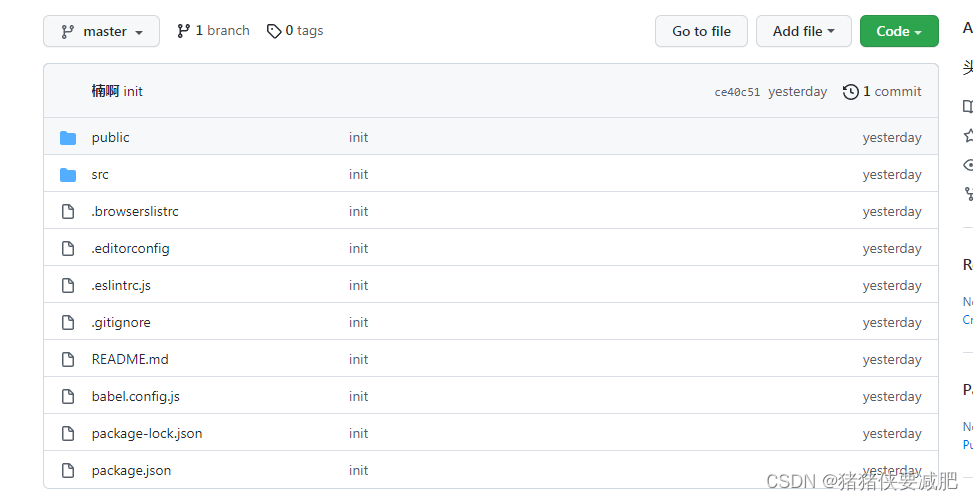
Task: Click the .editorconfig file icon
Action: click(68, 249)
